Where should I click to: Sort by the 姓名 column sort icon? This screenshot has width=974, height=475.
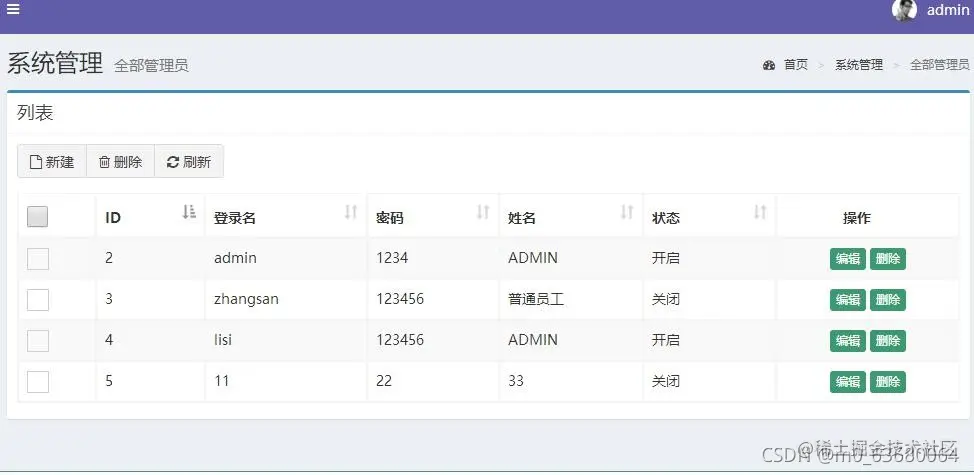627,212
